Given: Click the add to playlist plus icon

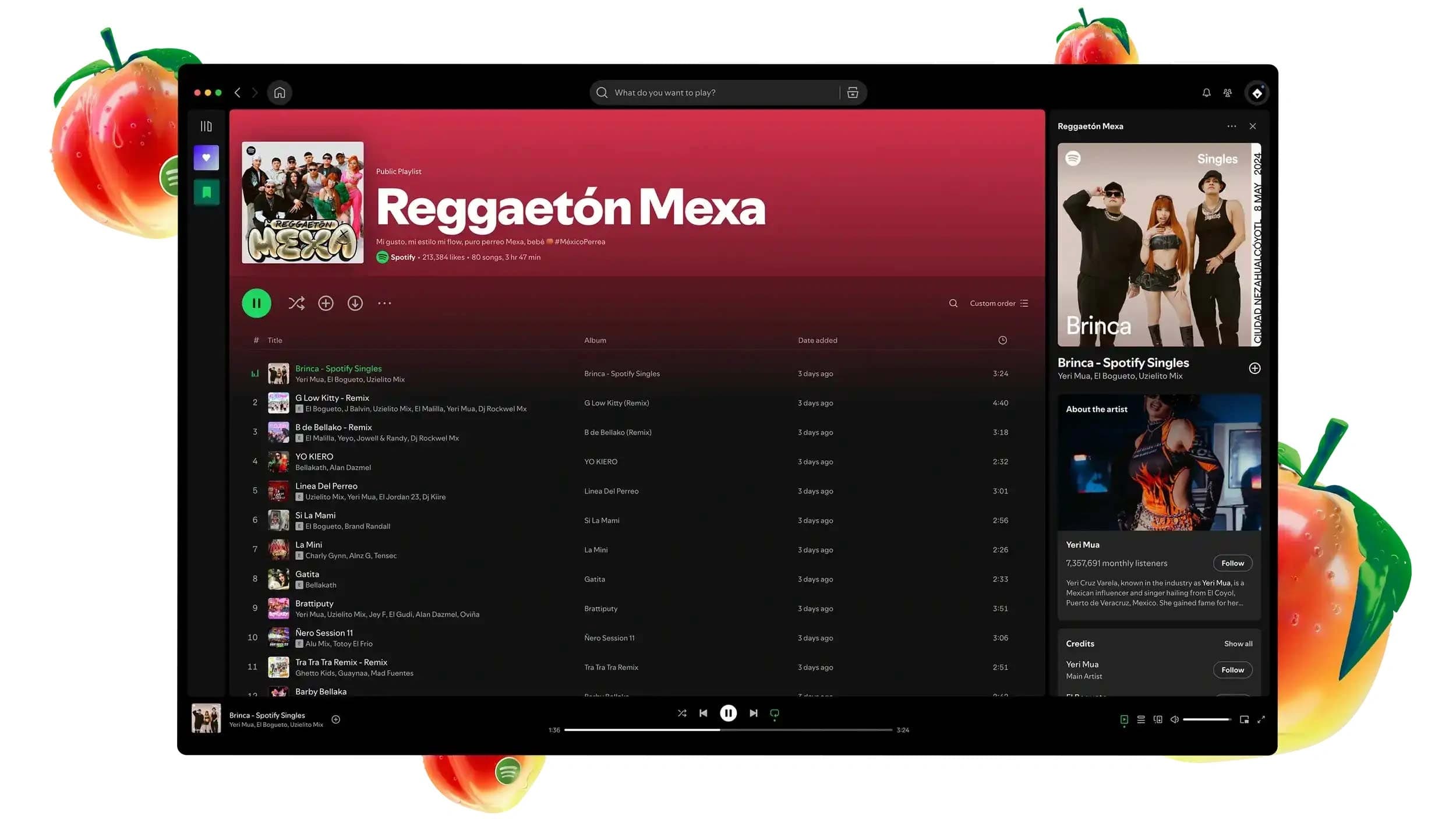Looking at the screenshot, I should click(325, 303).
